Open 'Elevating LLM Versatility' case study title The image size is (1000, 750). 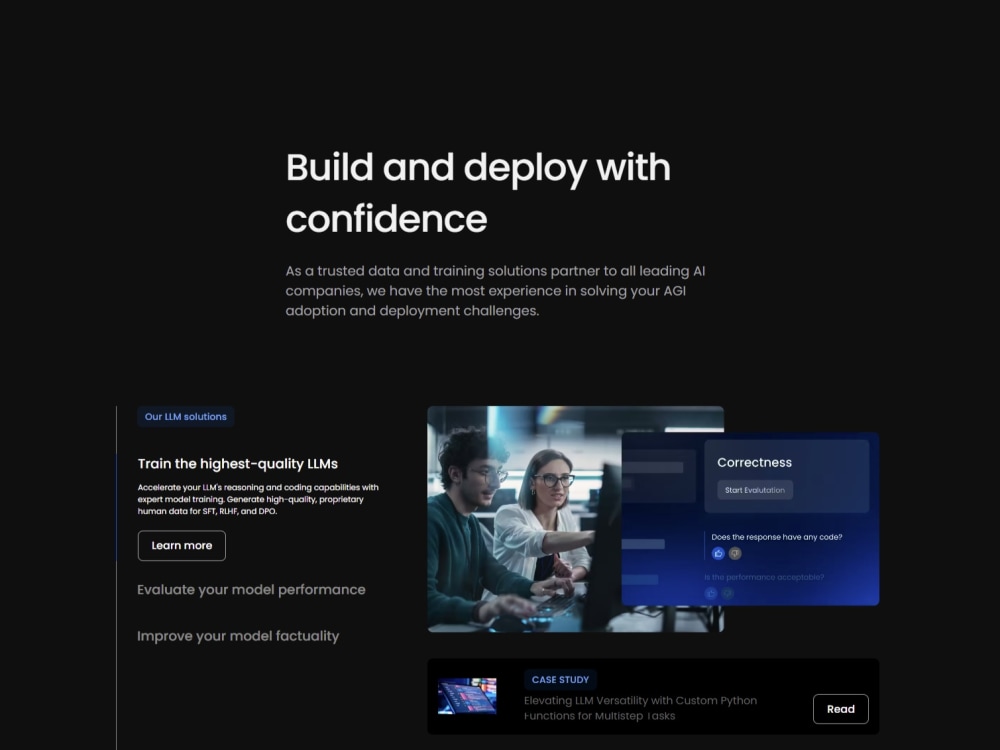[640, 708]
